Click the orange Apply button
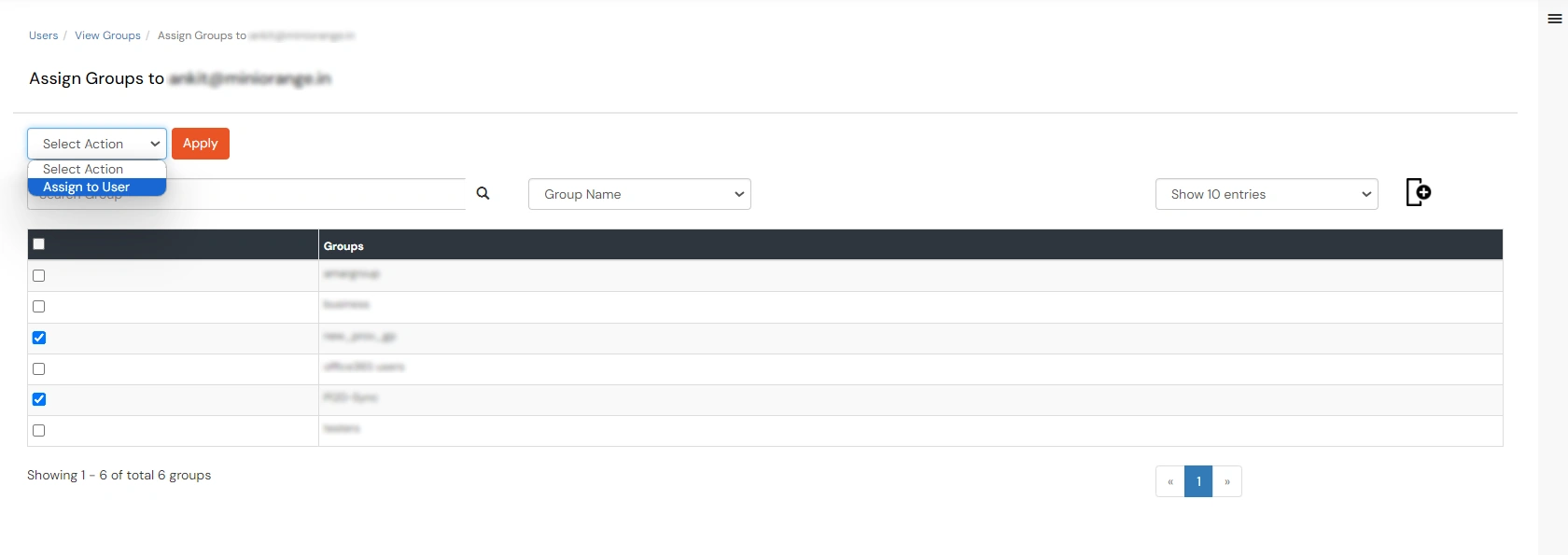The height and width of the screenshot is (555, 1568). tap(201, 144)
